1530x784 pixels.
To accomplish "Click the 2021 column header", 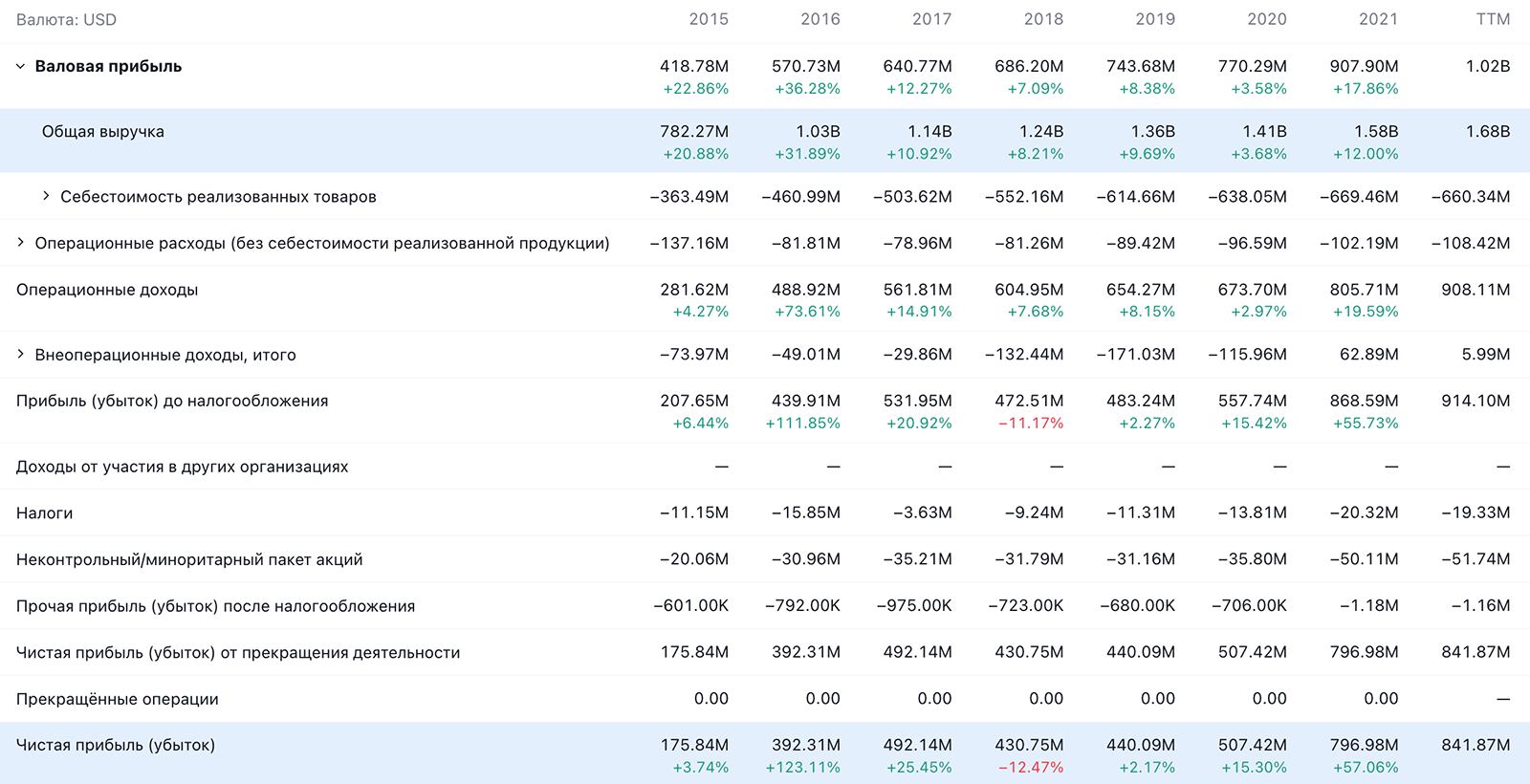I will click(1379, 19).
